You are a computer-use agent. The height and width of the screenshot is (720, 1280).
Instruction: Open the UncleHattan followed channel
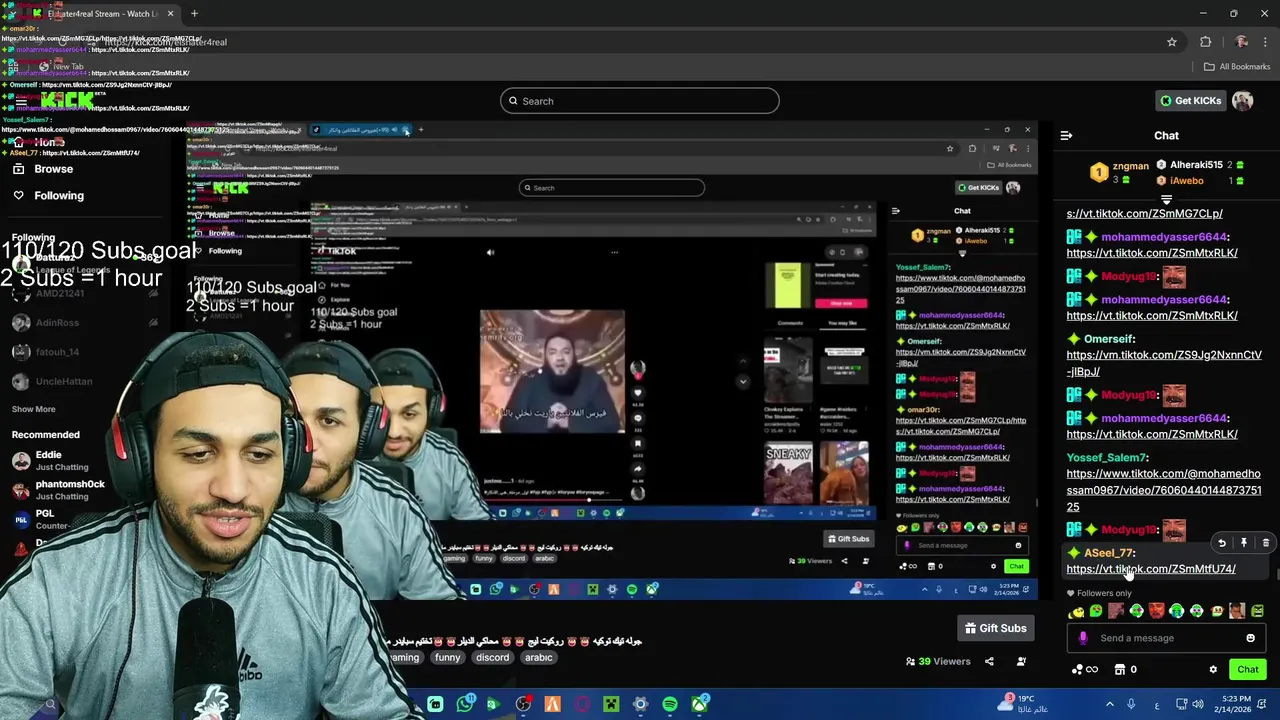point(63,382)
